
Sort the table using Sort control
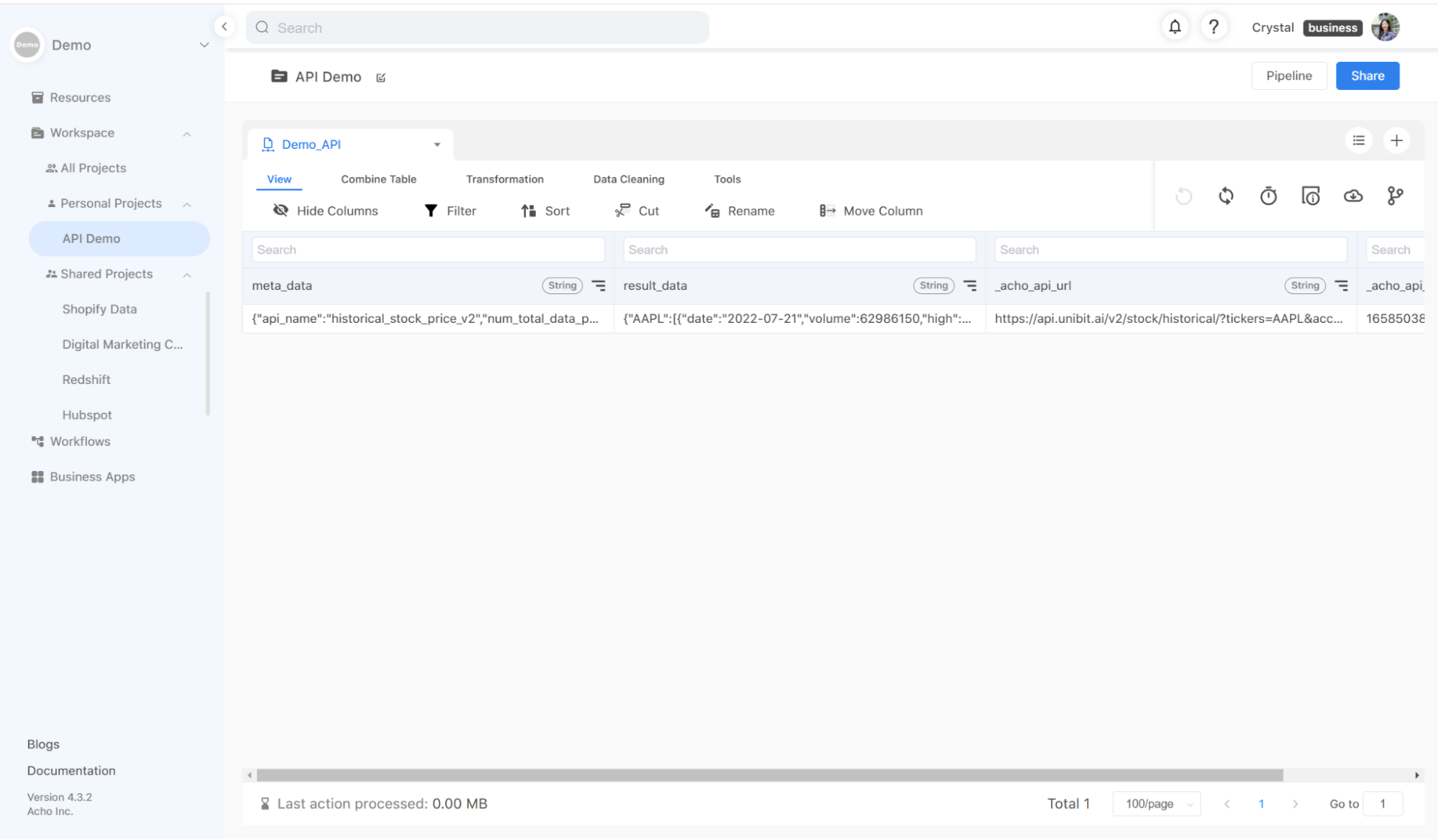coord(545,211)
